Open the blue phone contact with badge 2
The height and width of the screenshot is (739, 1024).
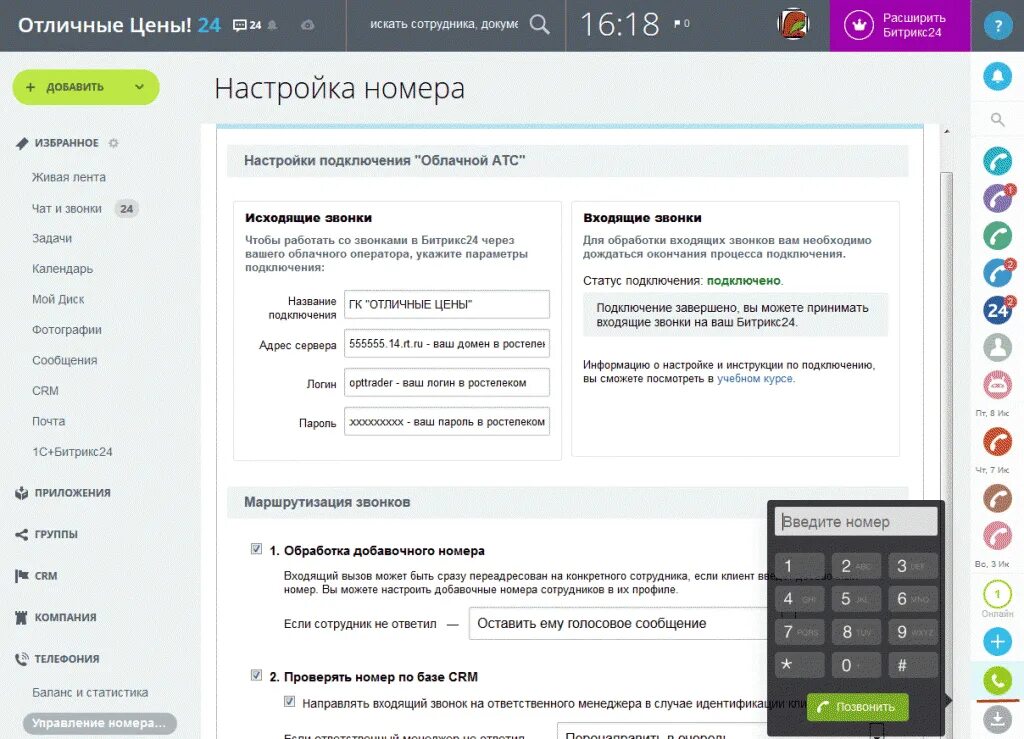[997, 273]
